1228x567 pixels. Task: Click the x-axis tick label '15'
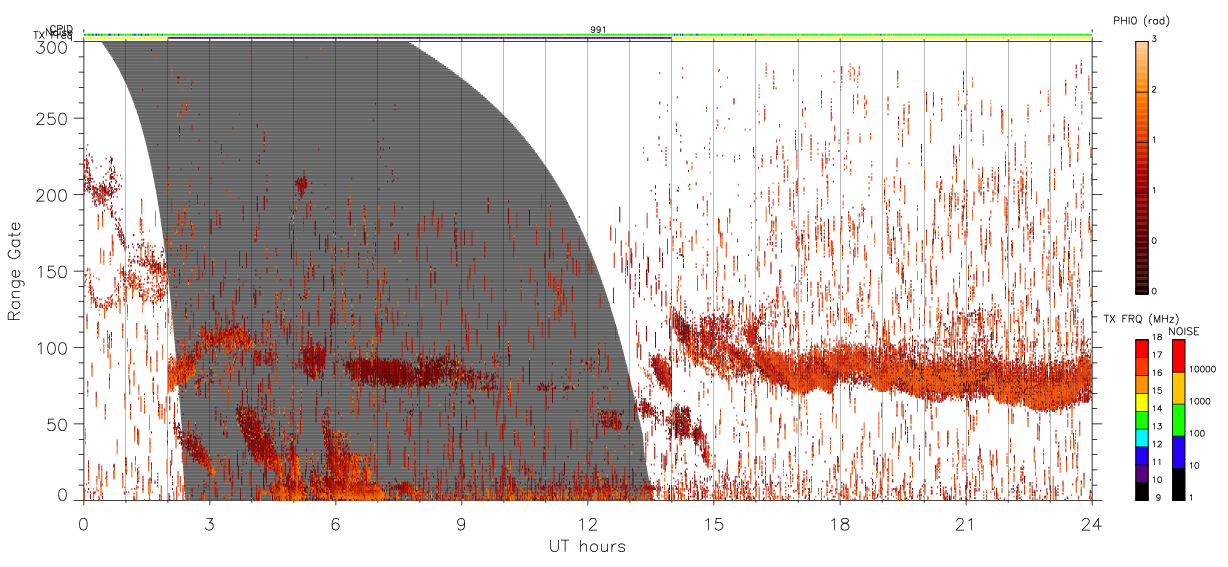coord(714,523)
